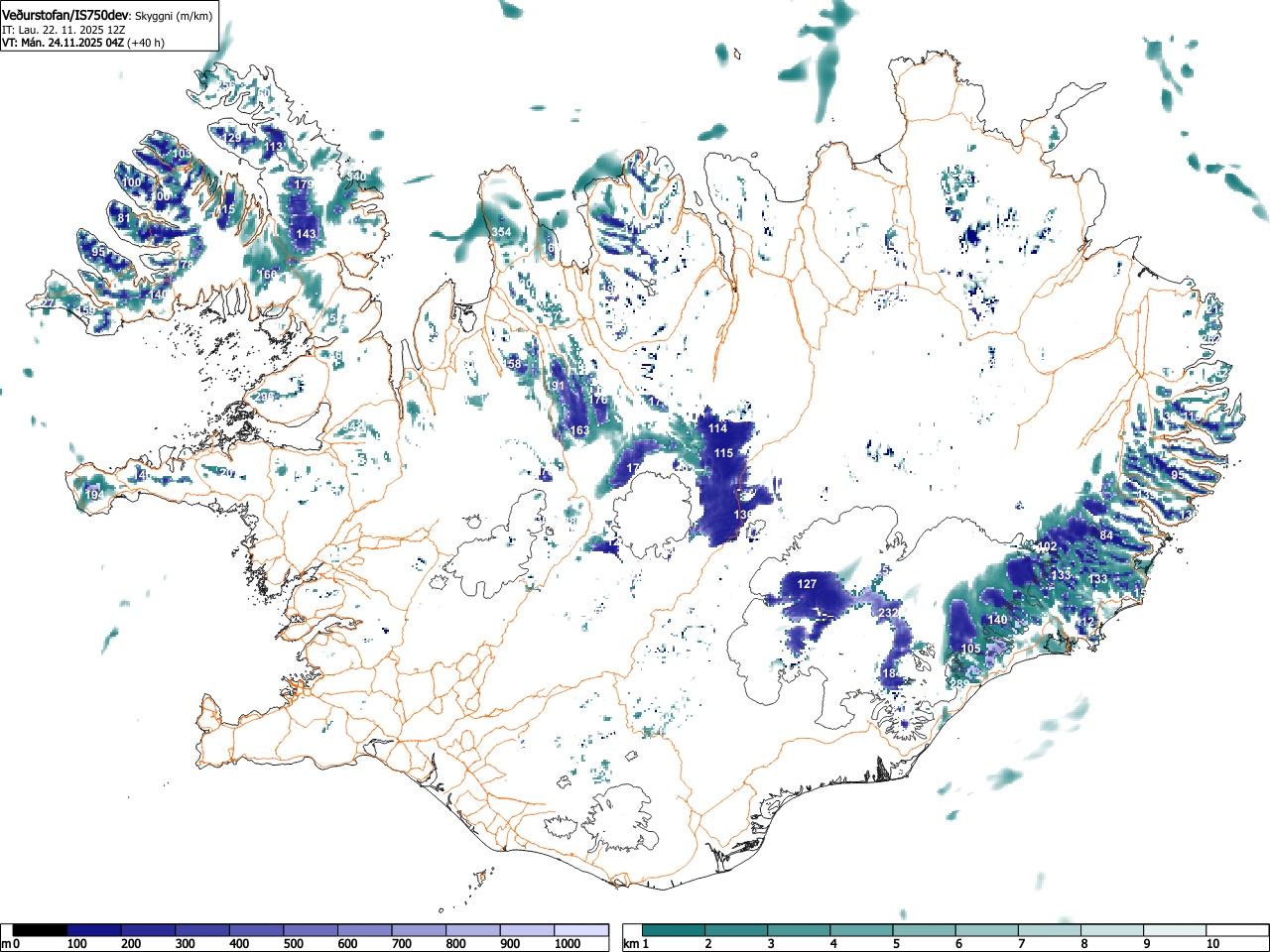Click the 'Skyggni (m/km)' parameter label
The width and height of the screenshot is (1270, 952).
pyautogui.click(x=173, y=16)
